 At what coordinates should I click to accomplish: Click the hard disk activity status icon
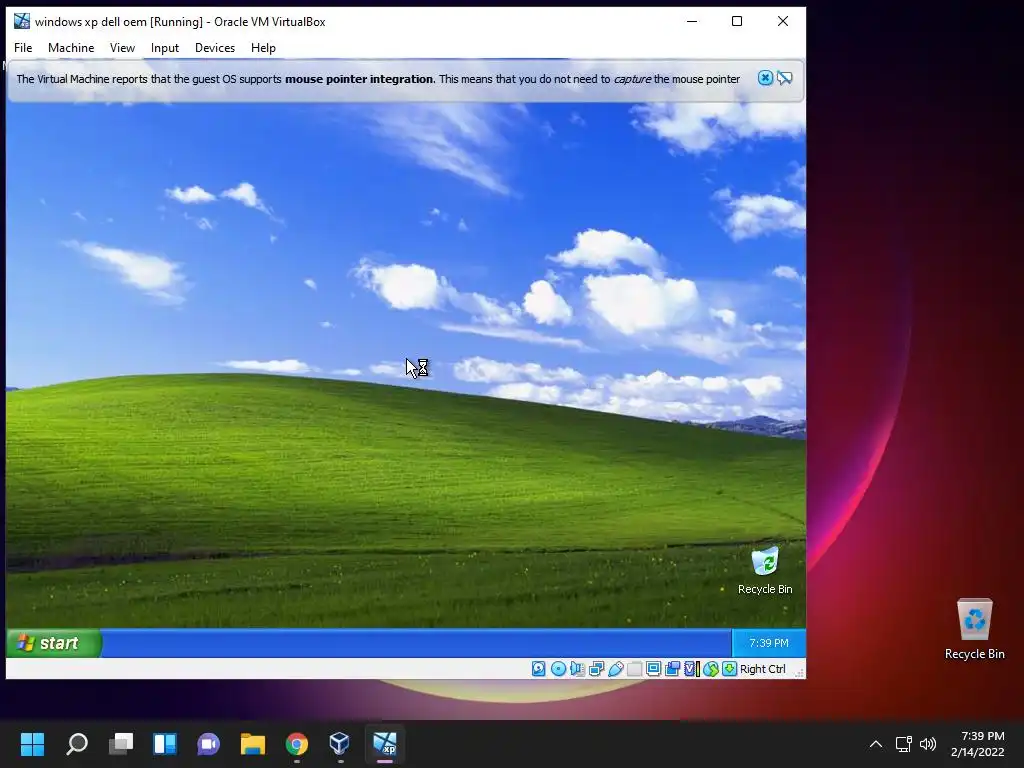click(539, 669)
